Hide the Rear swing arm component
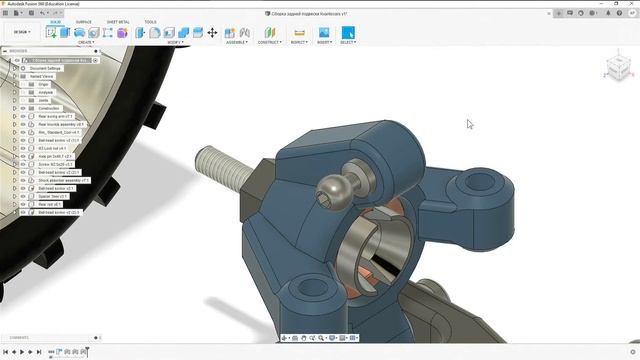Image resolution: width=640 pixels, height=360 pixels. pyautogui.click(x=23, y=116)
